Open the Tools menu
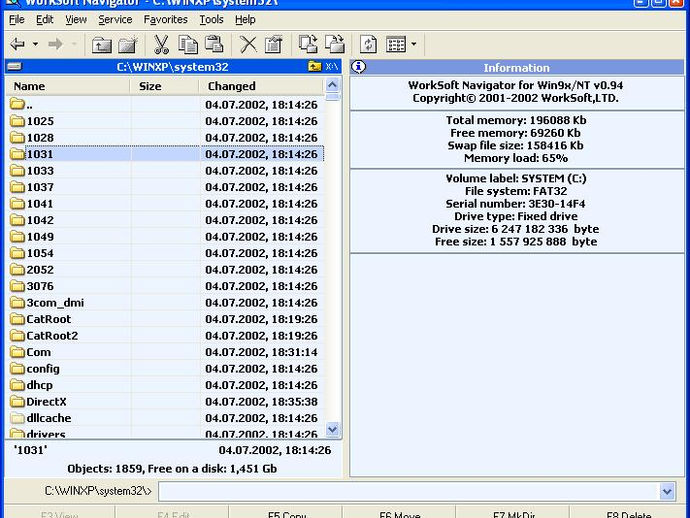Viewport: 690px width, 518px height. [x=211, y=20]
